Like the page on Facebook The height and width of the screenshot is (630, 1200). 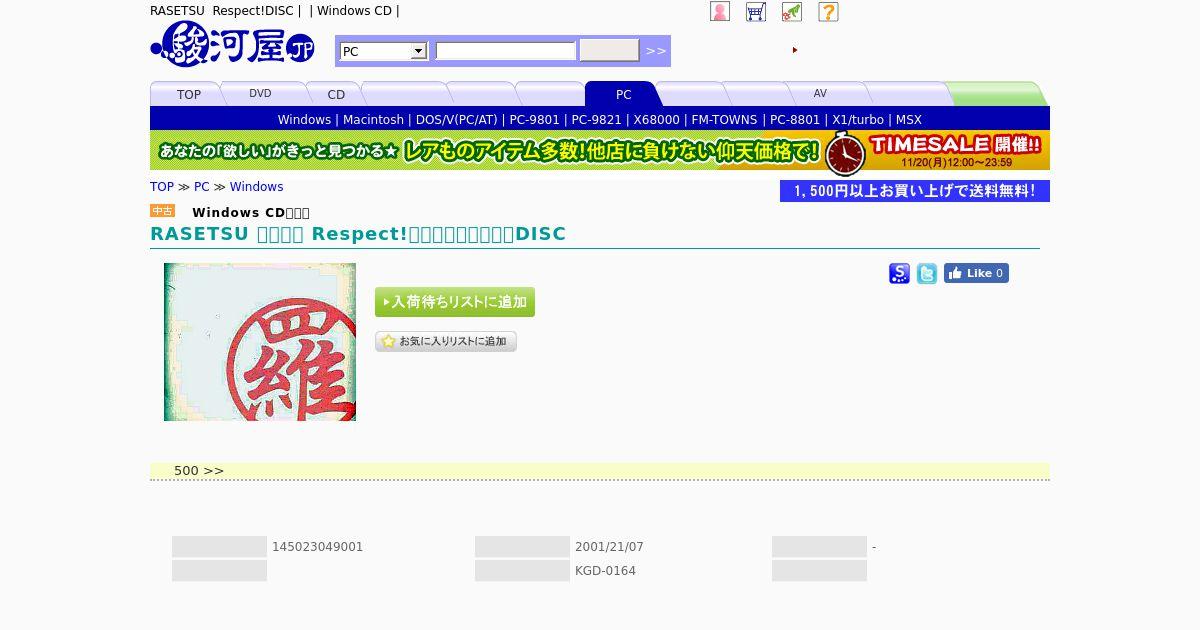(976, 273)
